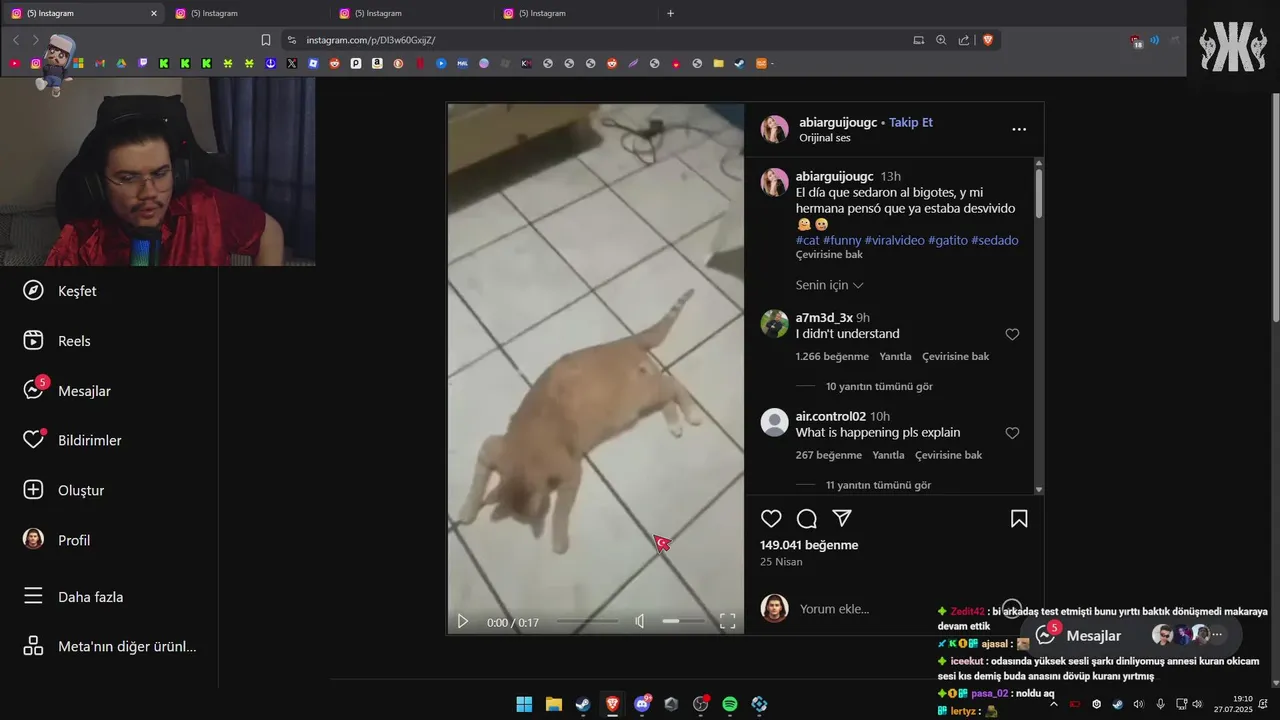This screenshot has width=1280, height=720.
Task: Click 1.266 beğenme on a7m3d_3x comment
Action: [x=832, y=357]
